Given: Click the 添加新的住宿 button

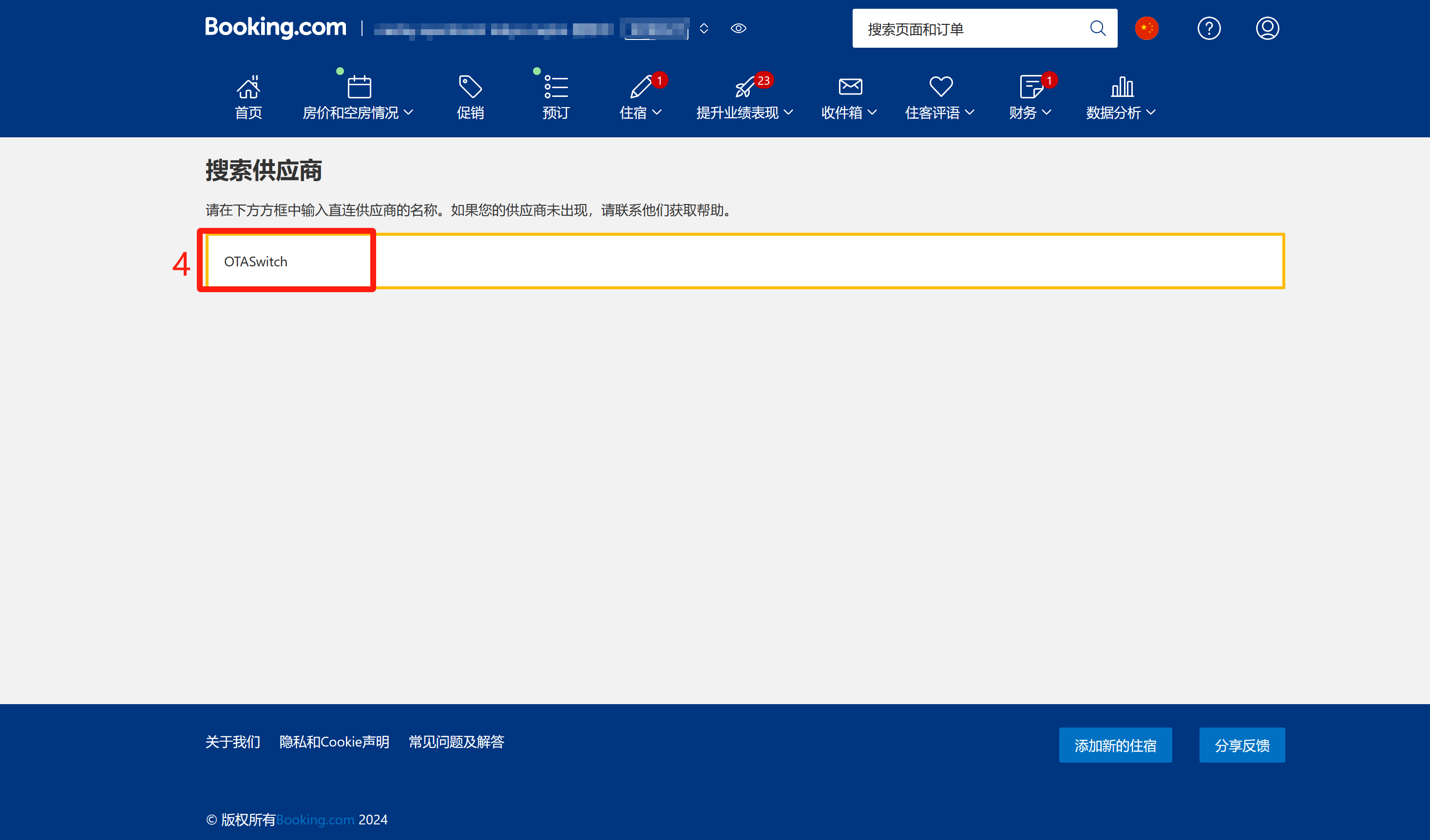Looking at the screenshot, I should [x=1115, y=745].
